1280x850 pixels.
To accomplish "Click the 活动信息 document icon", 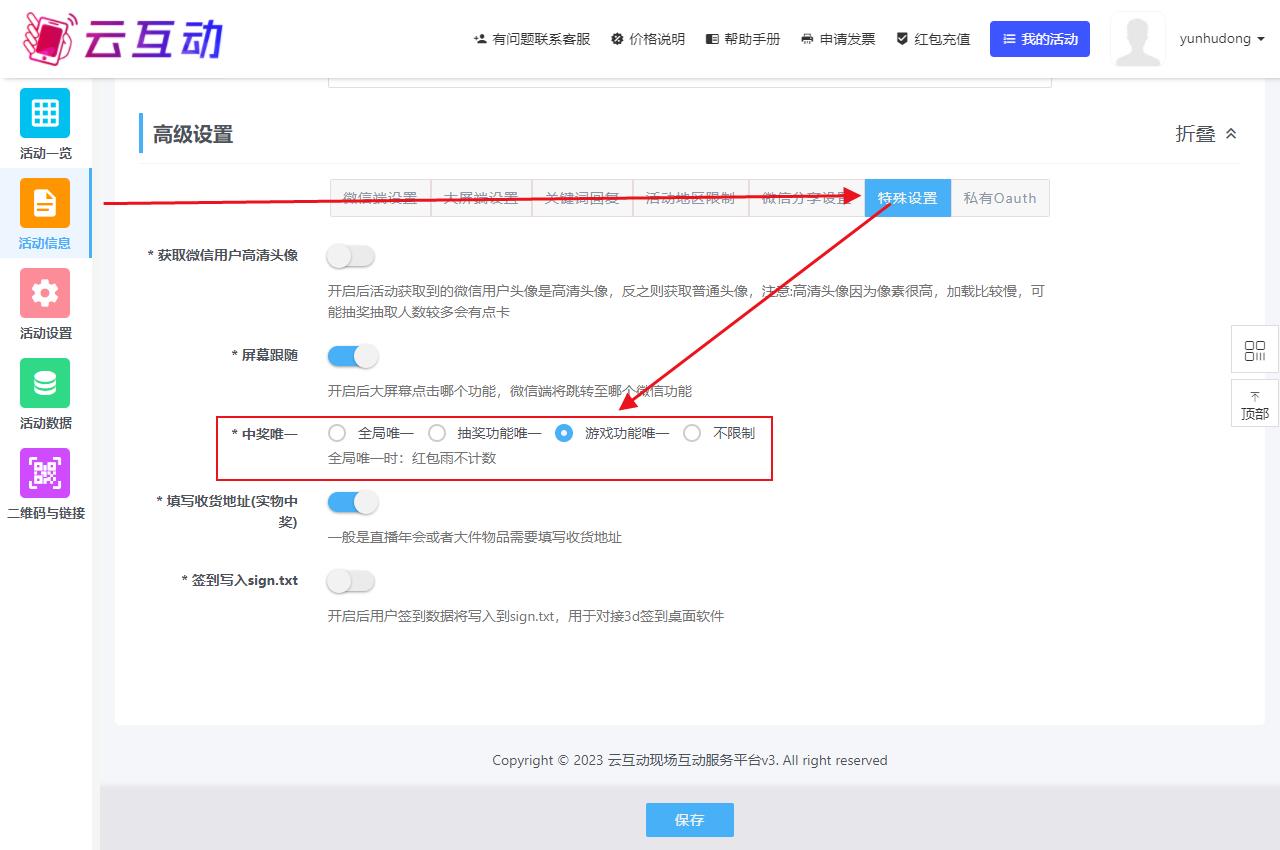I will pyautogui.click(x=45, y=203).
